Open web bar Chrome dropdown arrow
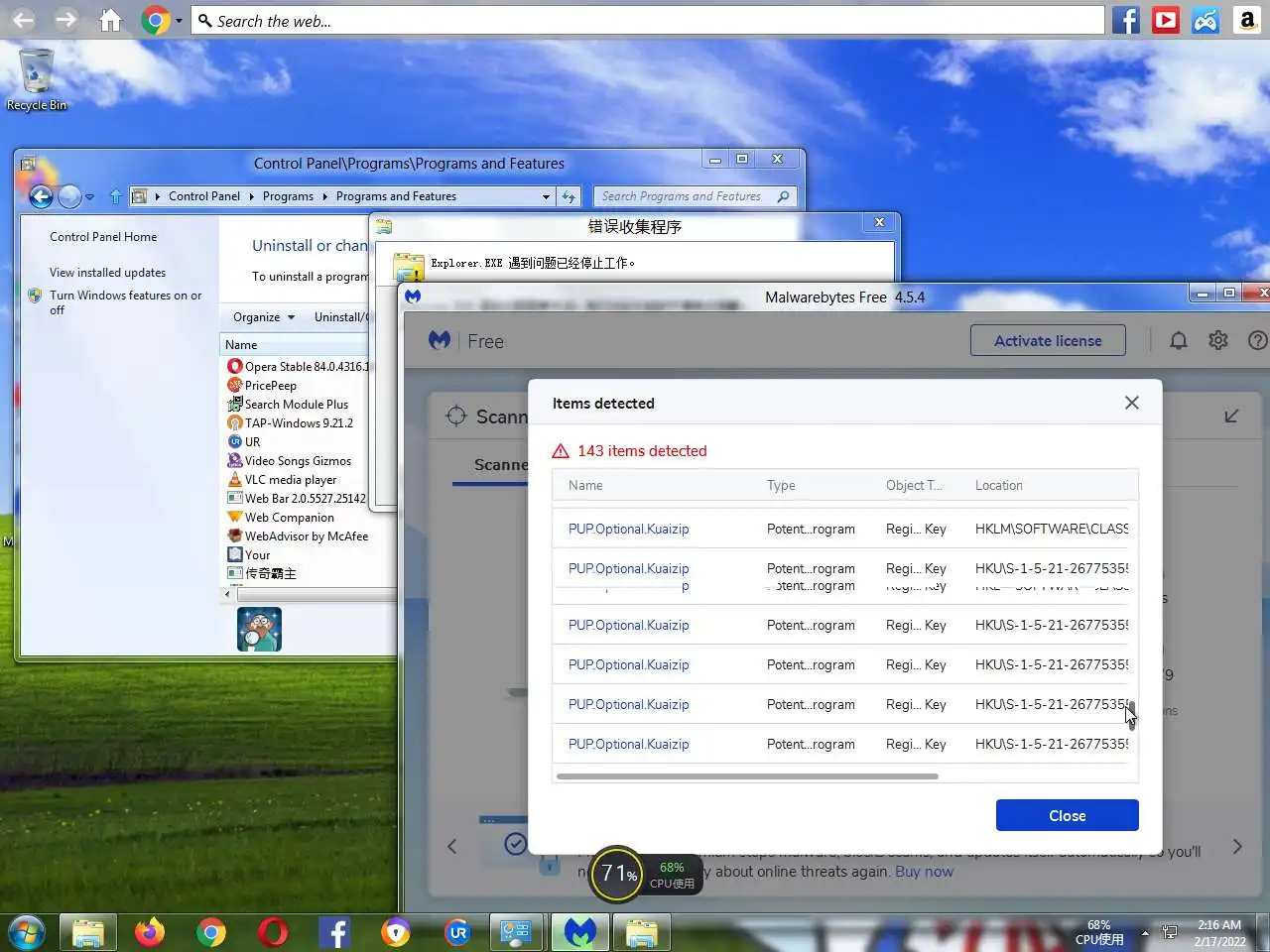Image resolution: width=1270 pixels, height=952 pixels. [x=179, y=20]
